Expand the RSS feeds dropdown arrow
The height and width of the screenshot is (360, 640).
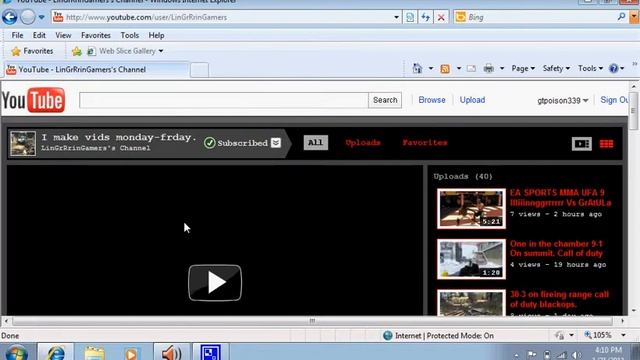tap(459, 69)
